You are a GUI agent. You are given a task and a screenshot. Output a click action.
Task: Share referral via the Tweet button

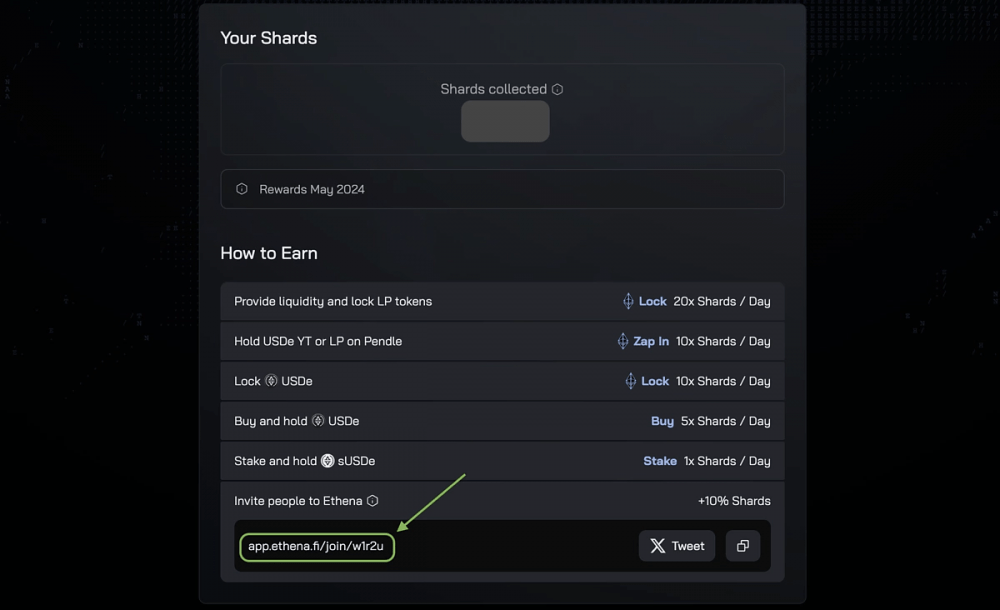coord(677,546)
